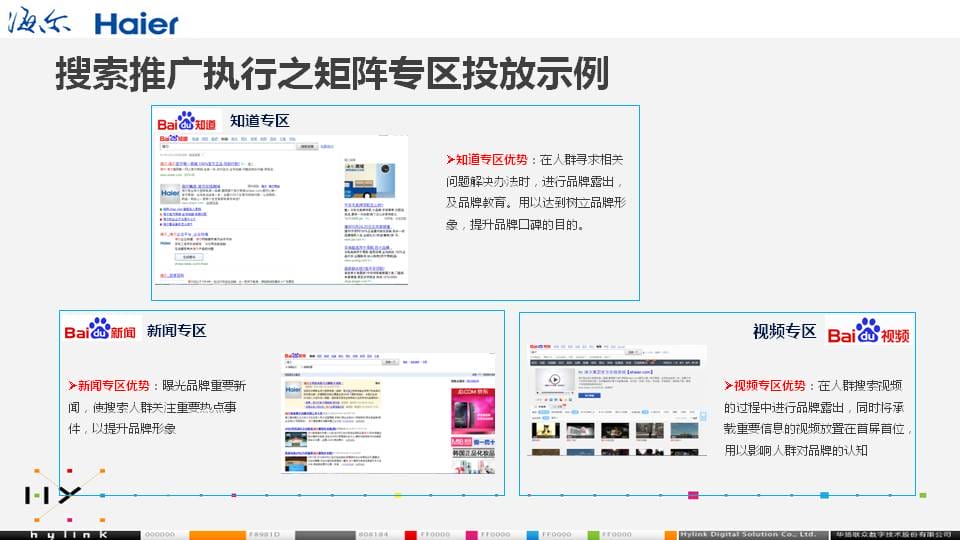This screenshot has width=960, height=540.
Task: Click the green square at timeline right end
Action: tap(923, 495)
